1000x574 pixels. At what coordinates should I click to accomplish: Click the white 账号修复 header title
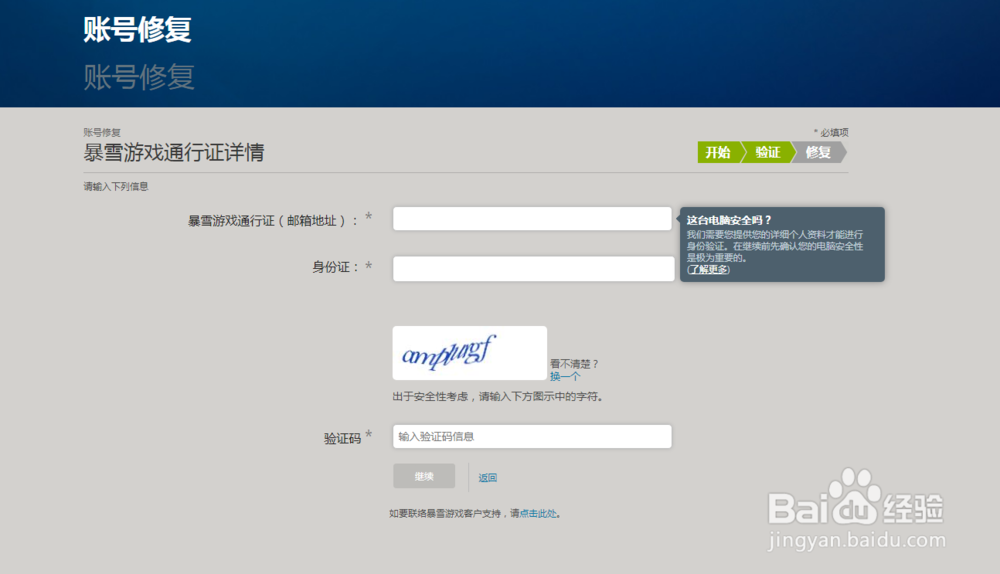(137, 29)
